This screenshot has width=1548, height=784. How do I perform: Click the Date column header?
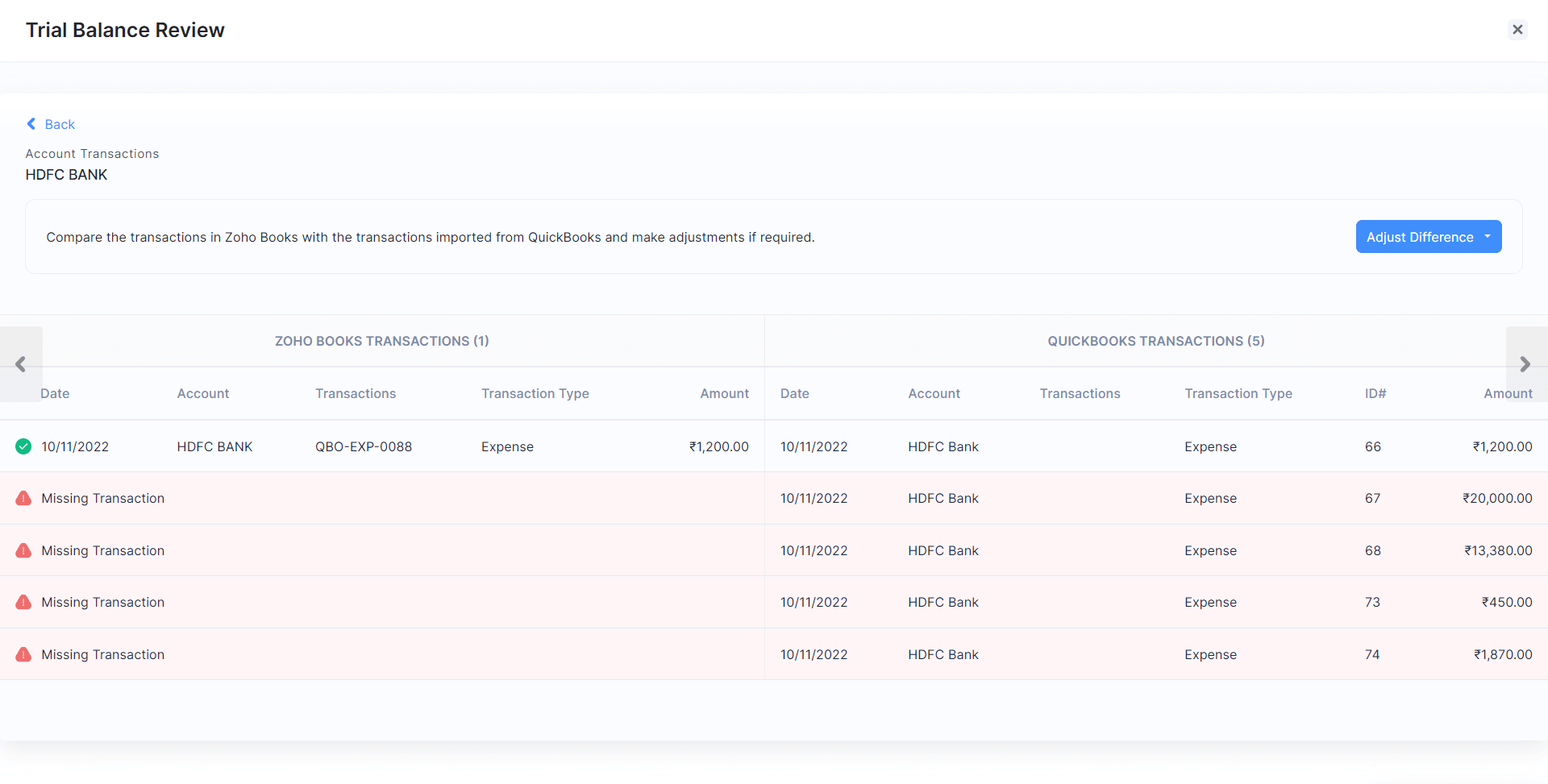point(55,393)
